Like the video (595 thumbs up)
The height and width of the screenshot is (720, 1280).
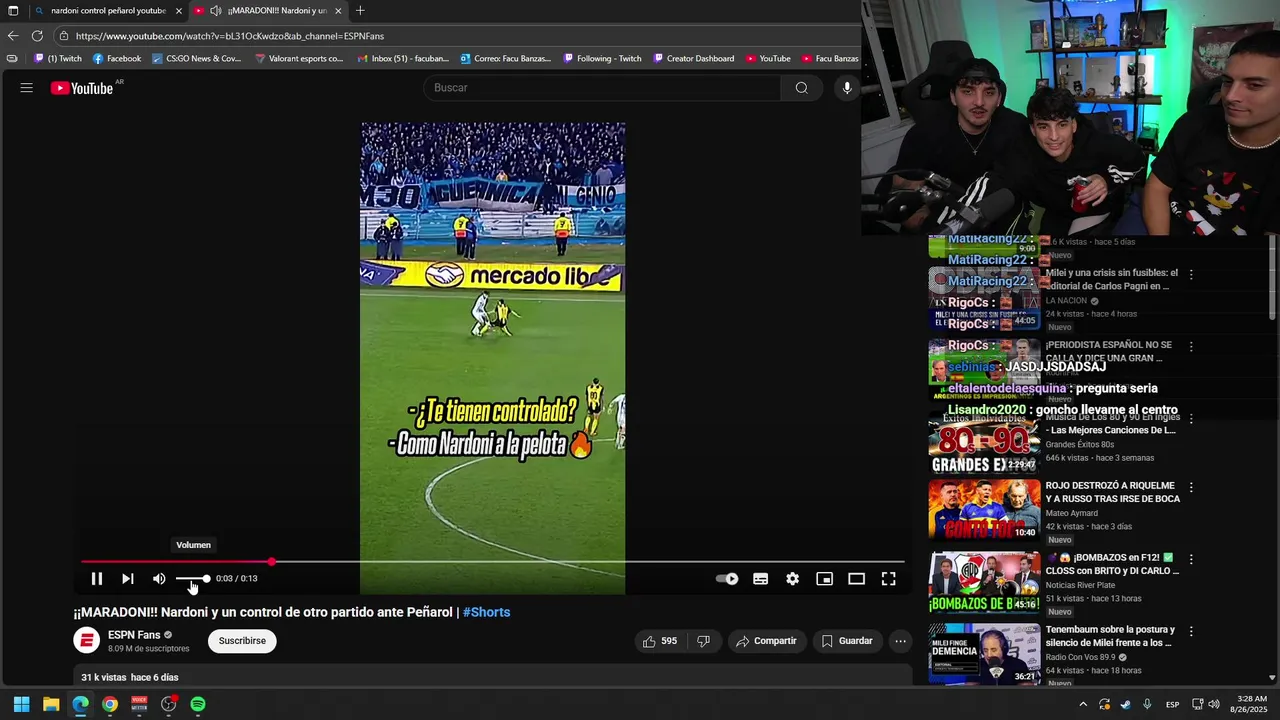660,641
